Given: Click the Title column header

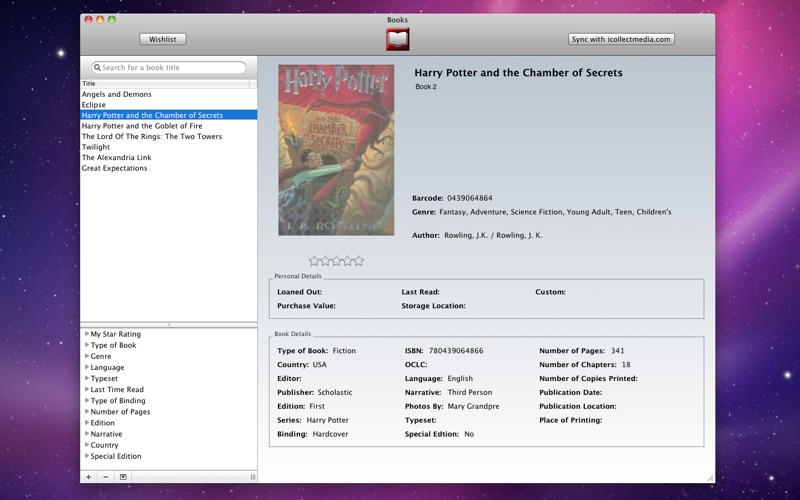Looking at the screenshot, I should point(165,84).
